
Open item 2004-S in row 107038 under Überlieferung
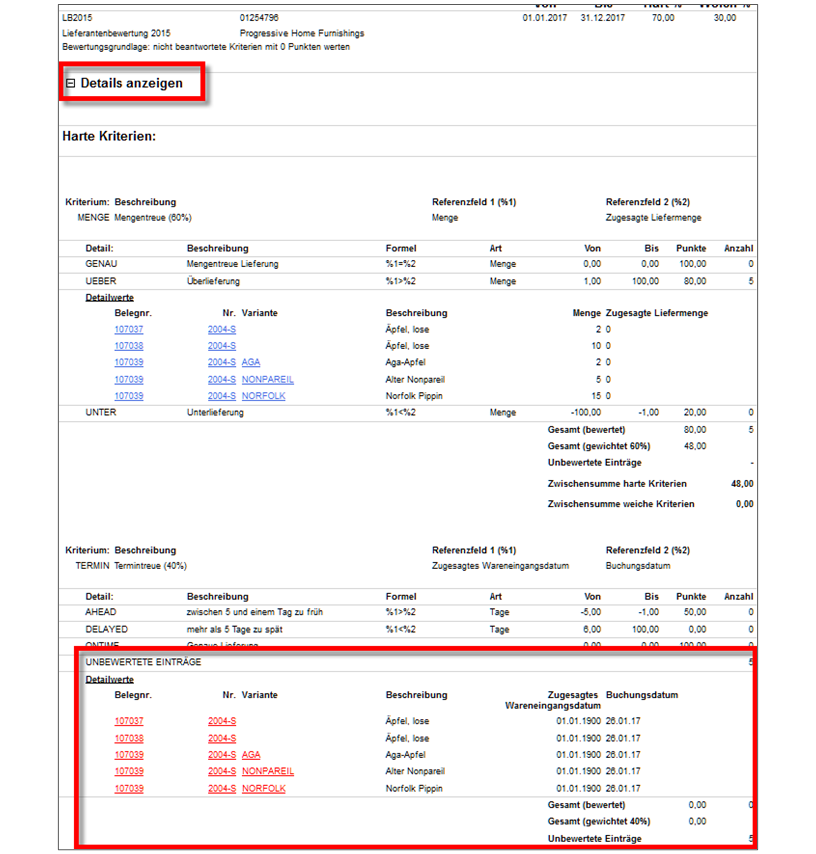click(222, 346)
